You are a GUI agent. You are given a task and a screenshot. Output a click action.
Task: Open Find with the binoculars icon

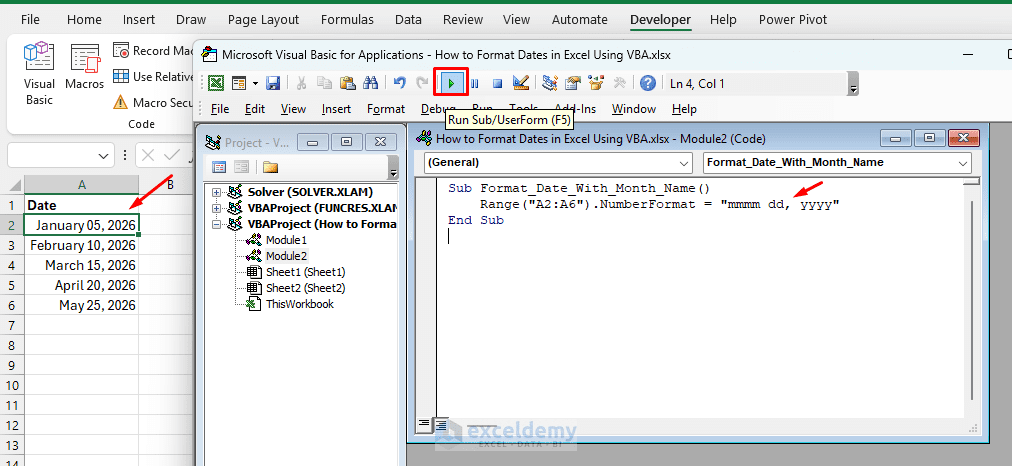pyautogui.click(x=370, y=83)
